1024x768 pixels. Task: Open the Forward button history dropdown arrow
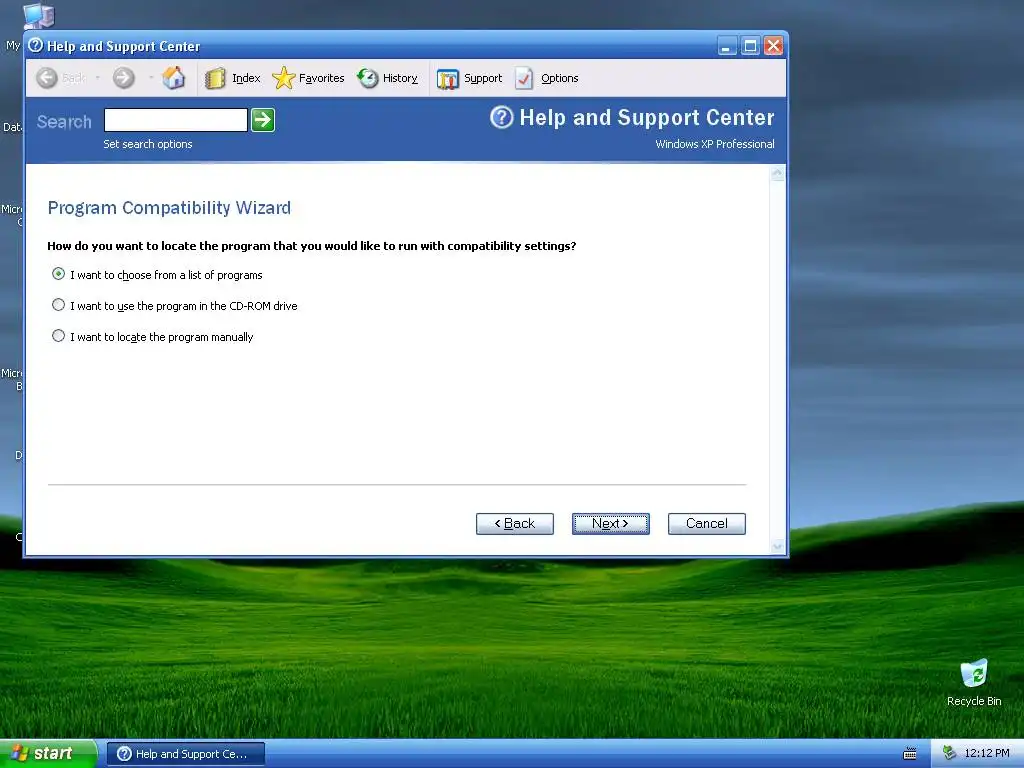pos(150,78)
